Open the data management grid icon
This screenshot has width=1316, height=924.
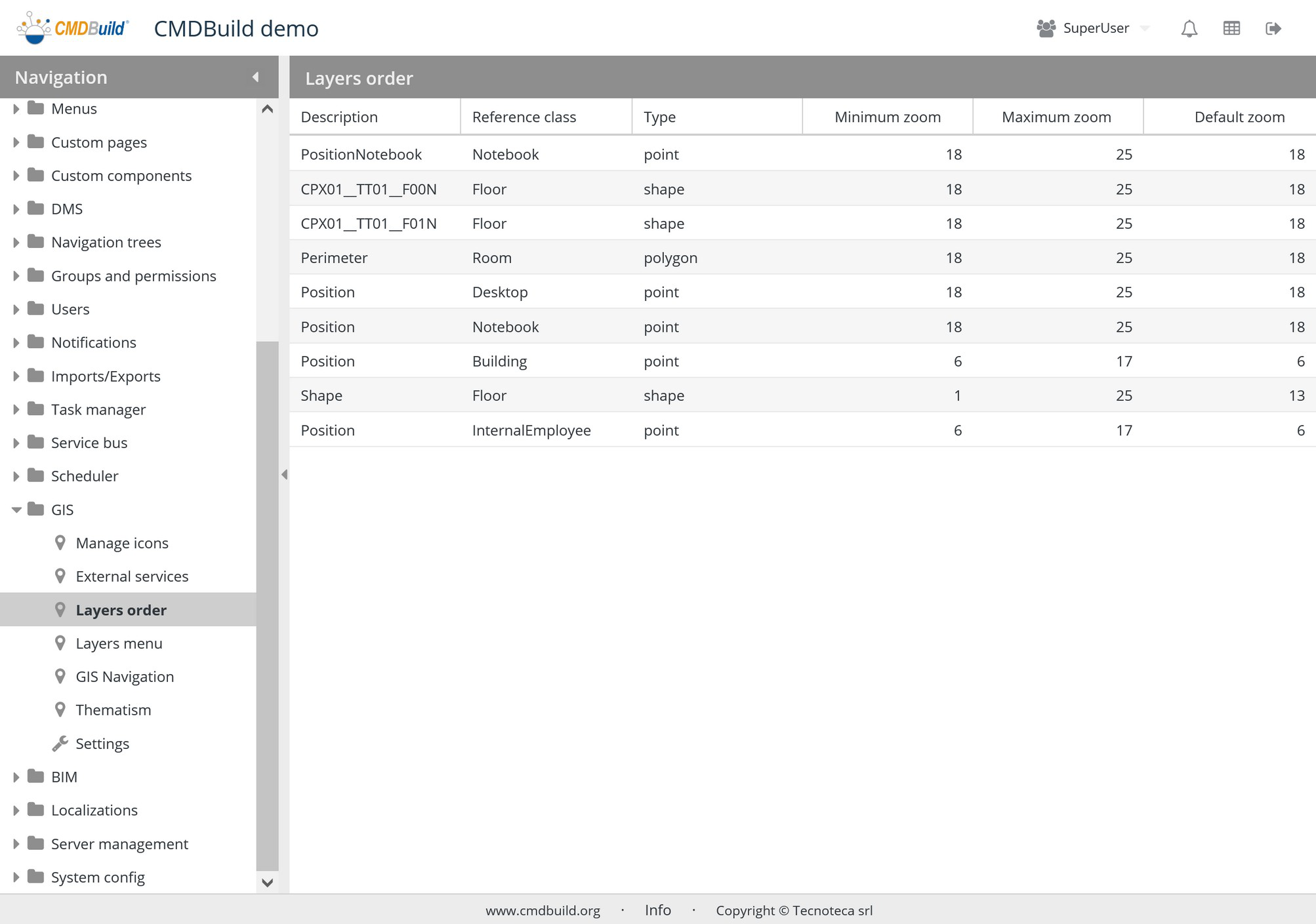1231,28
